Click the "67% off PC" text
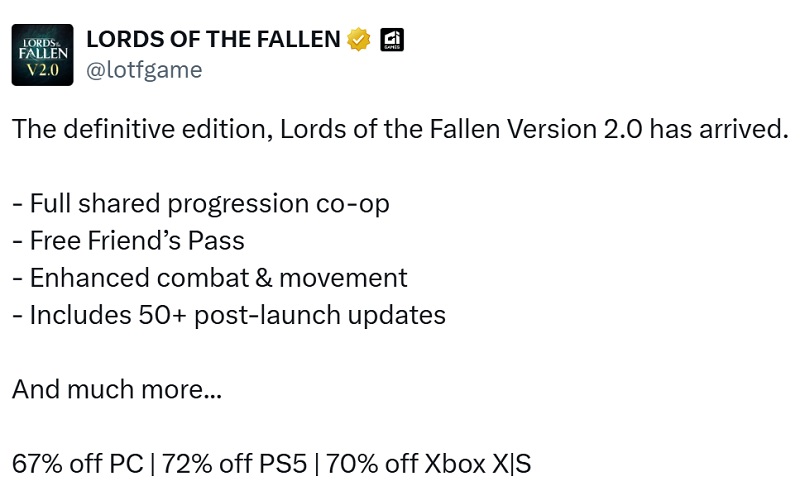 coord(75,464)
